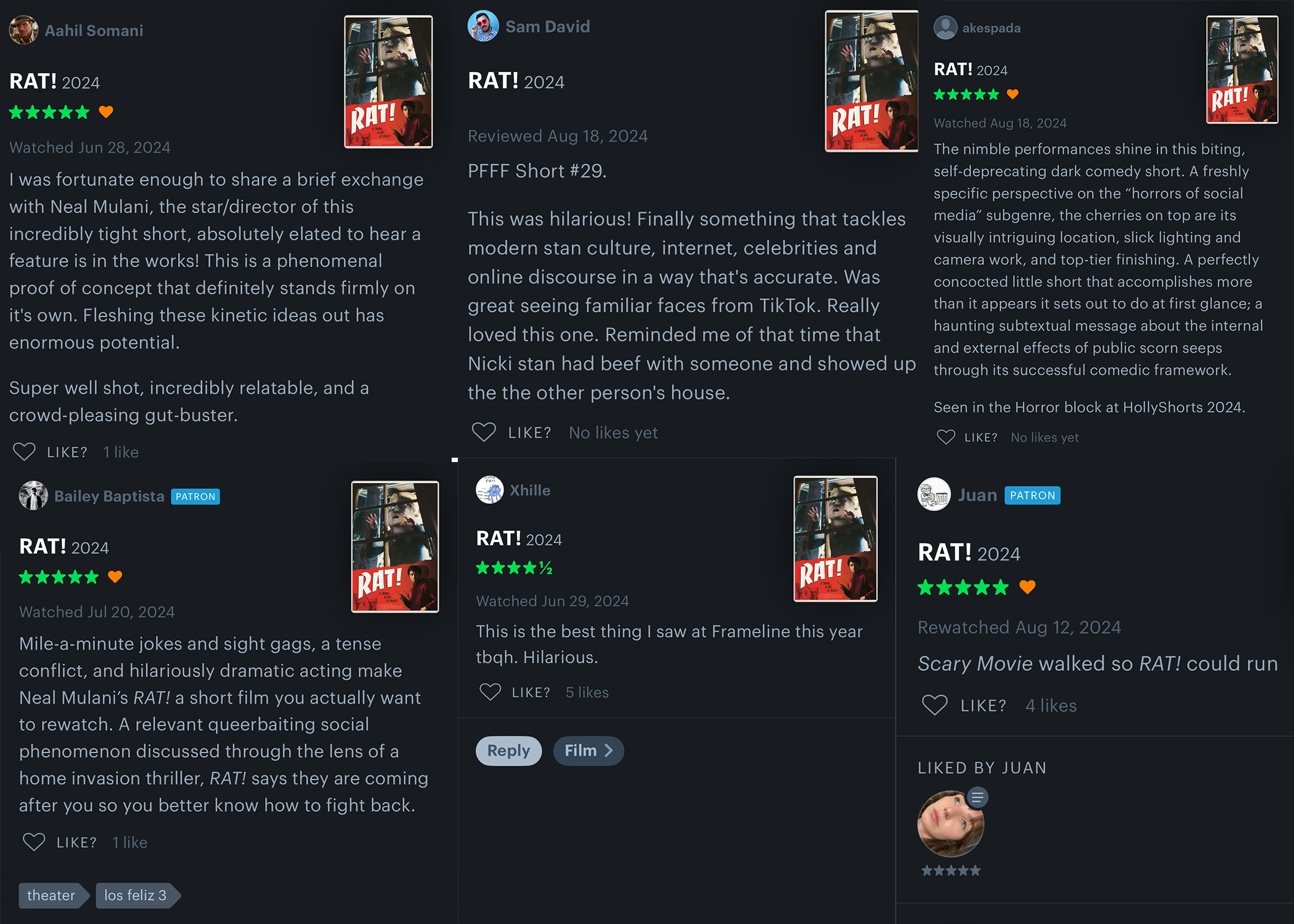Image resolution: width=1294 pixels, height=924 pixels.
Task: Click Xhille's avatar icon
Action: pyautogui.click(x=490, y=490)
